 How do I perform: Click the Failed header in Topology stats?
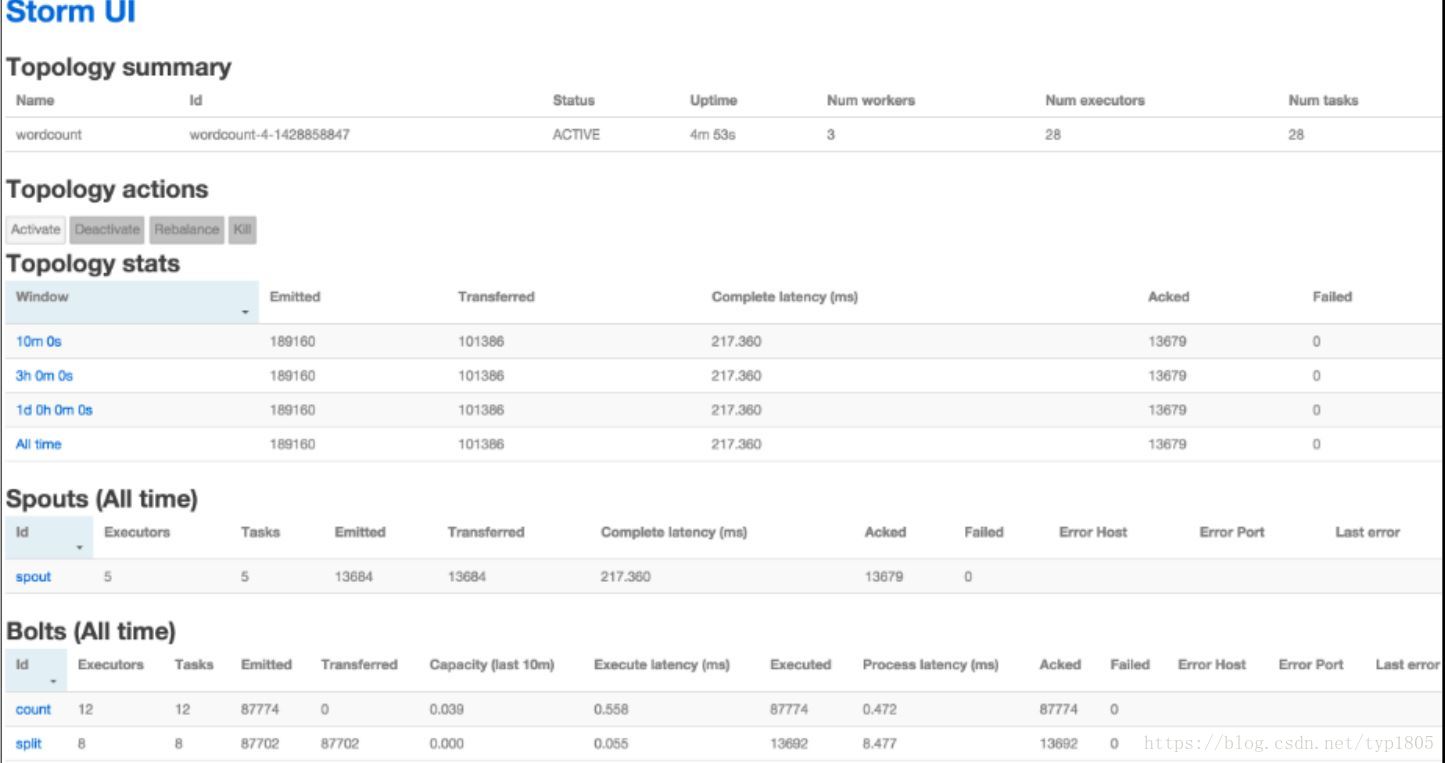(x=1332, y=297)
